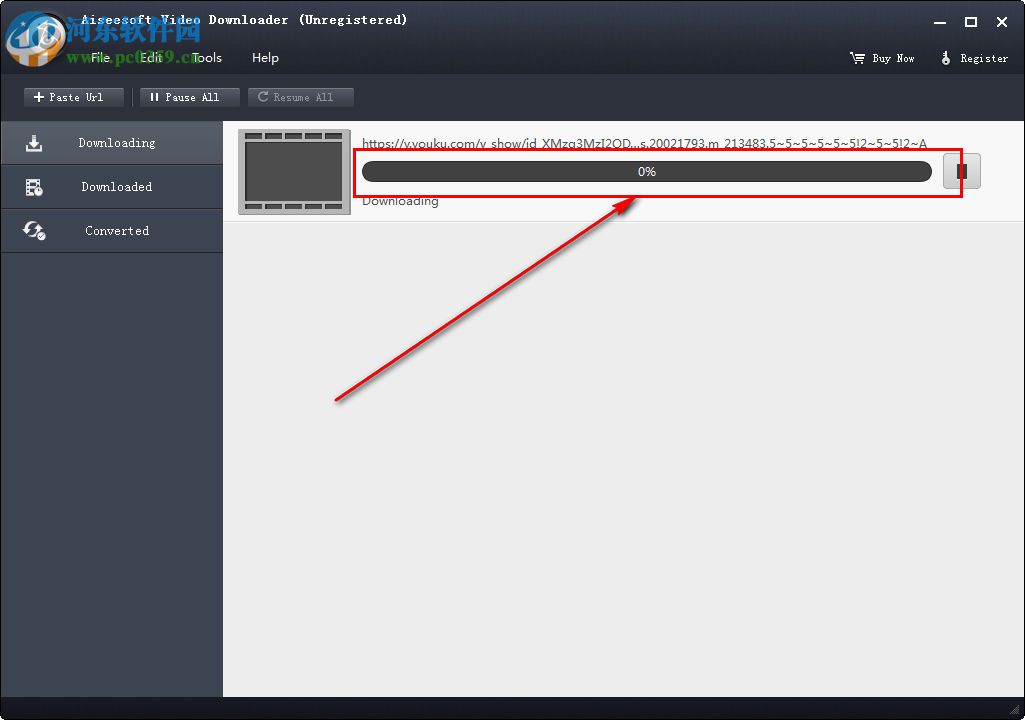This screenshot has height=720, width=1025.
Task: Open the Tools menu
Action: pyautogui.click(x=207, y=58)
